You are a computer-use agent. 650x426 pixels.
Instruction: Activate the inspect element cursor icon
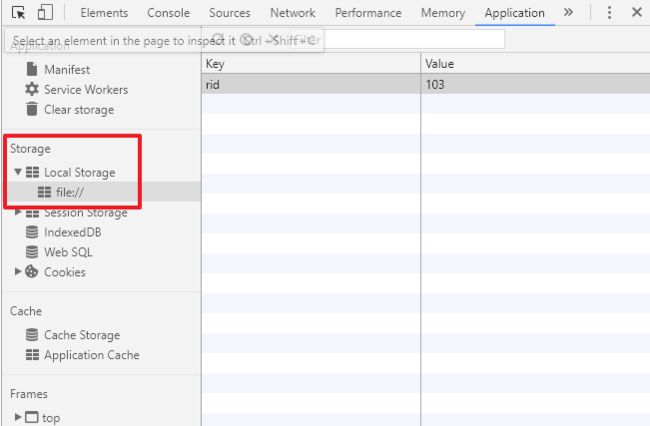point(19,12)
